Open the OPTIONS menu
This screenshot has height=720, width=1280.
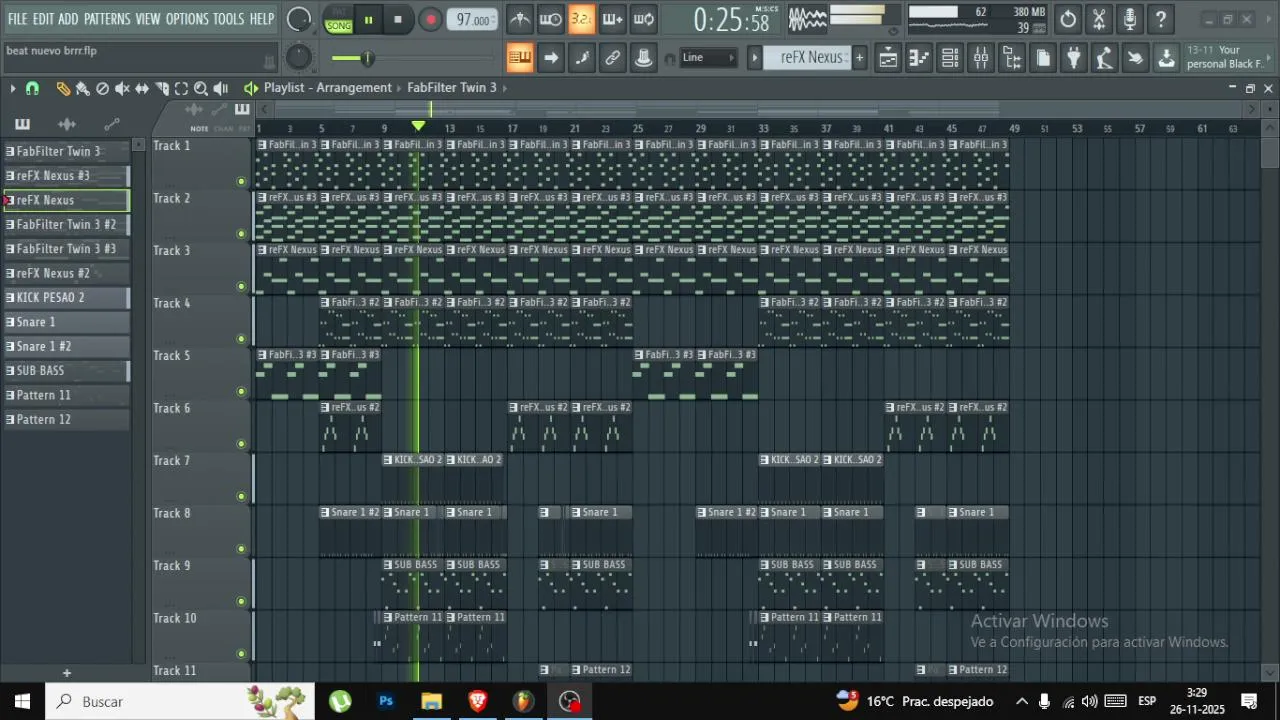pyautogui.click(x=187, y=19)
